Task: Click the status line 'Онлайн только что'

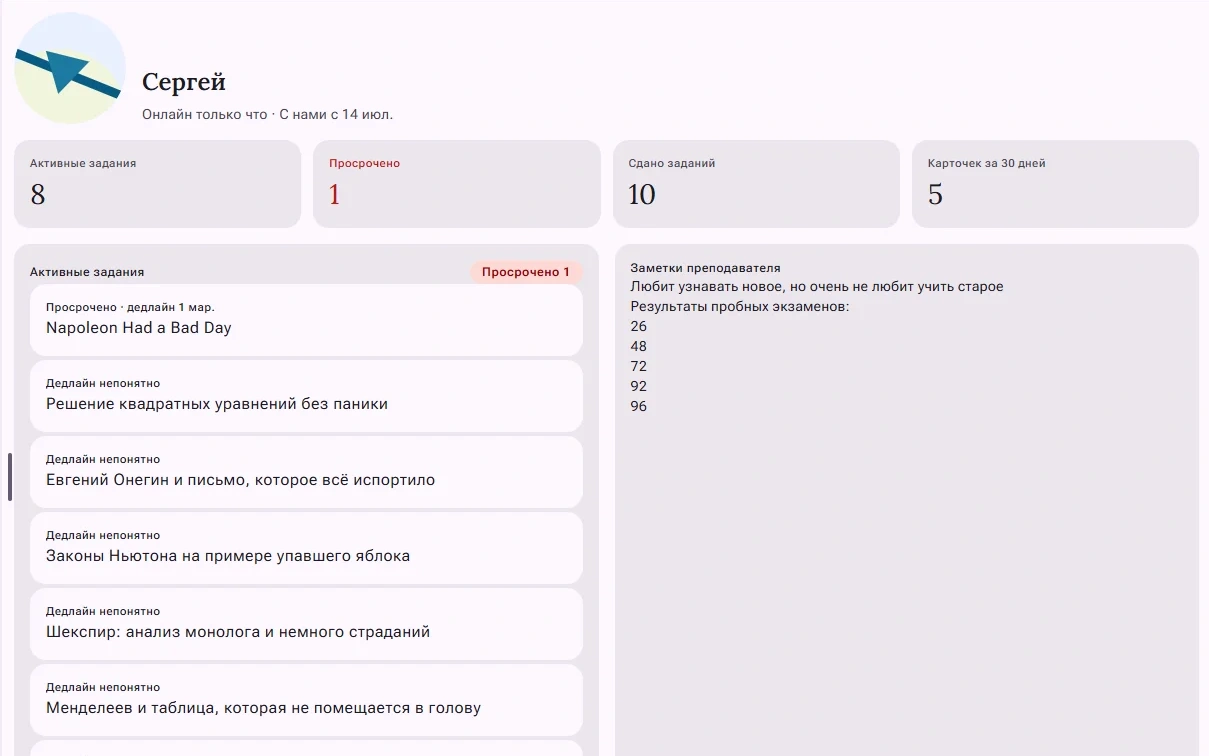Action: (205, 114)
